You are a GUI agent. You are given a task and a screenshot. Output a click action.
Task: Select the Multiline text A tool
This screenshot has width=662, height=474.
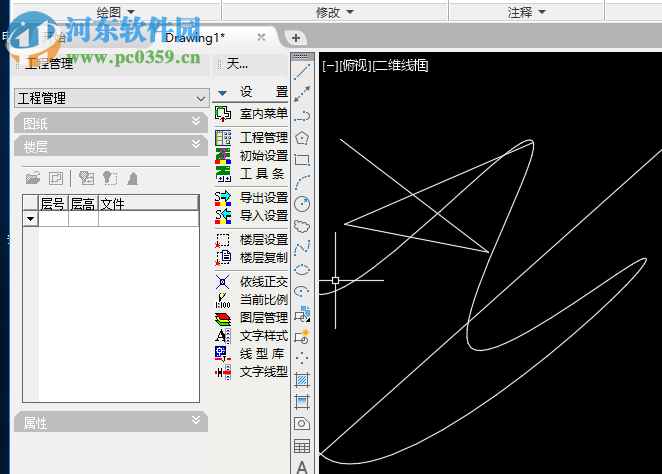302,467
